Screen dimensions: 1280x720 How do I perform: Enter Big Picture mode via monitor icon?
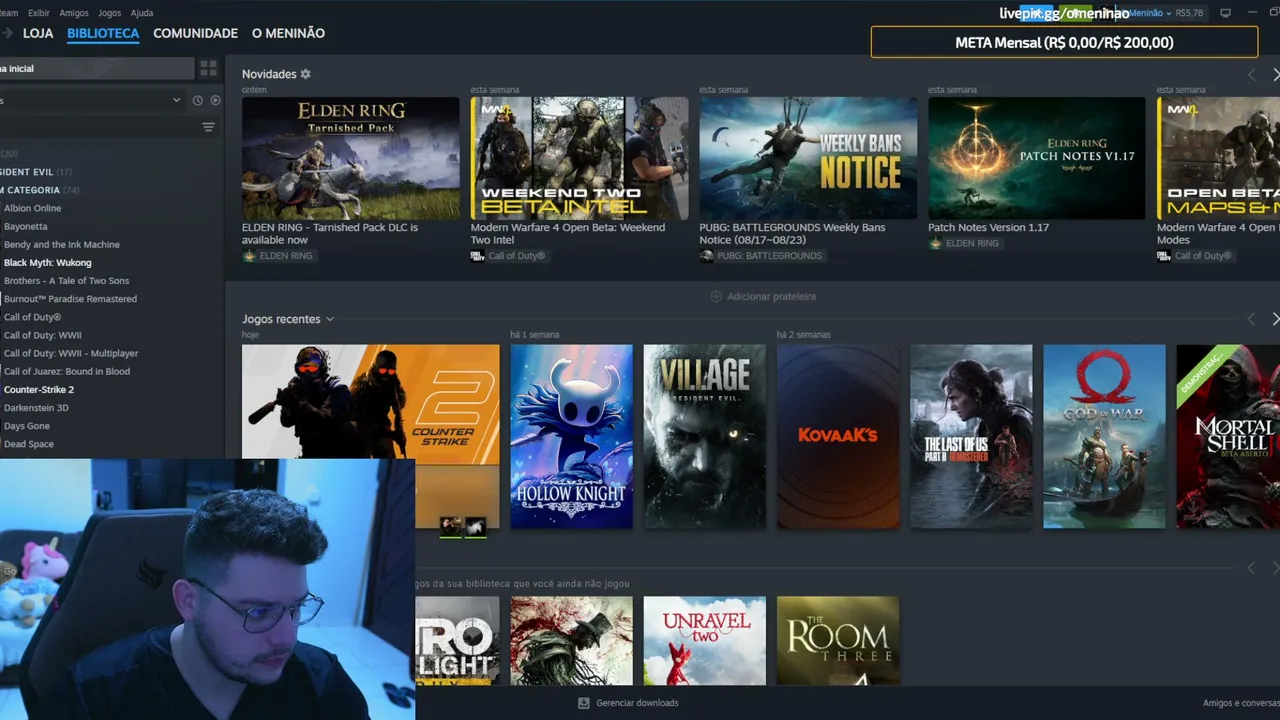pyautogui.click(x=1226, y=13)
